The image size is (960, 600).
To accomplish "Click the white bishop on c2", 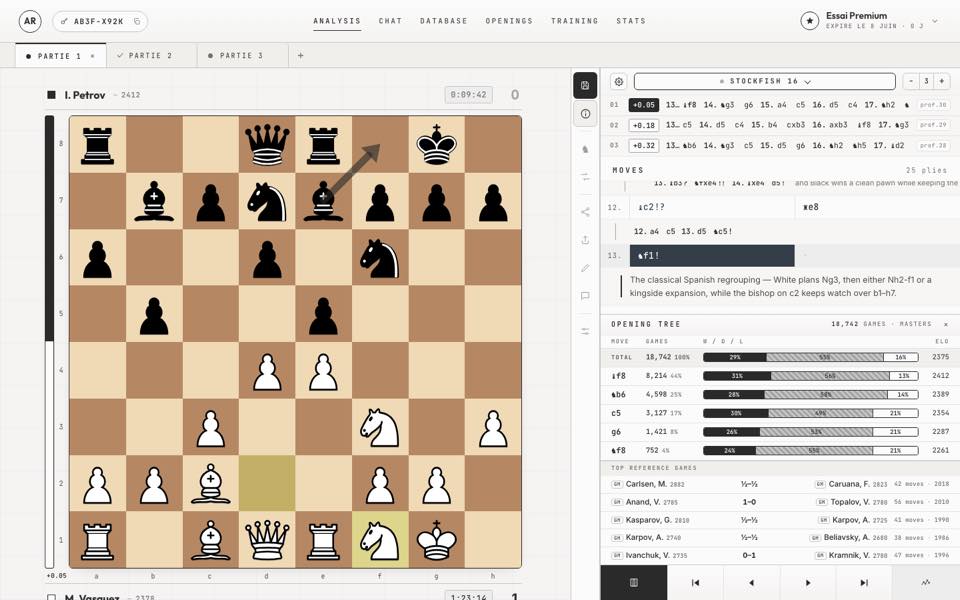I will (211, 484).
